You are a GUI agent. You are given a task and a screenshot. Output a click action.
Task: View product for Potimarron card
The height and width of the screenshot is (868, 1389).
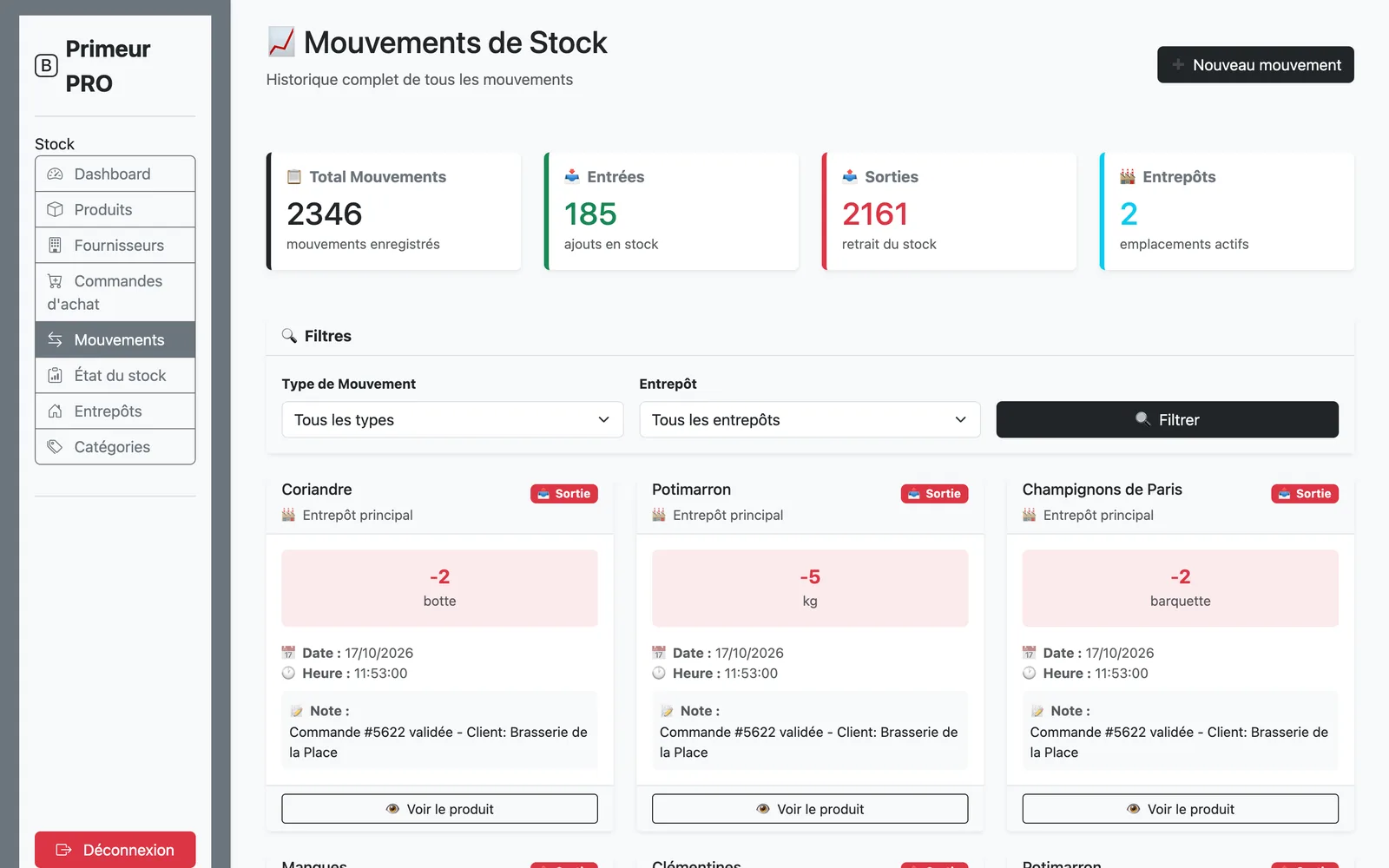click(810, 809)
